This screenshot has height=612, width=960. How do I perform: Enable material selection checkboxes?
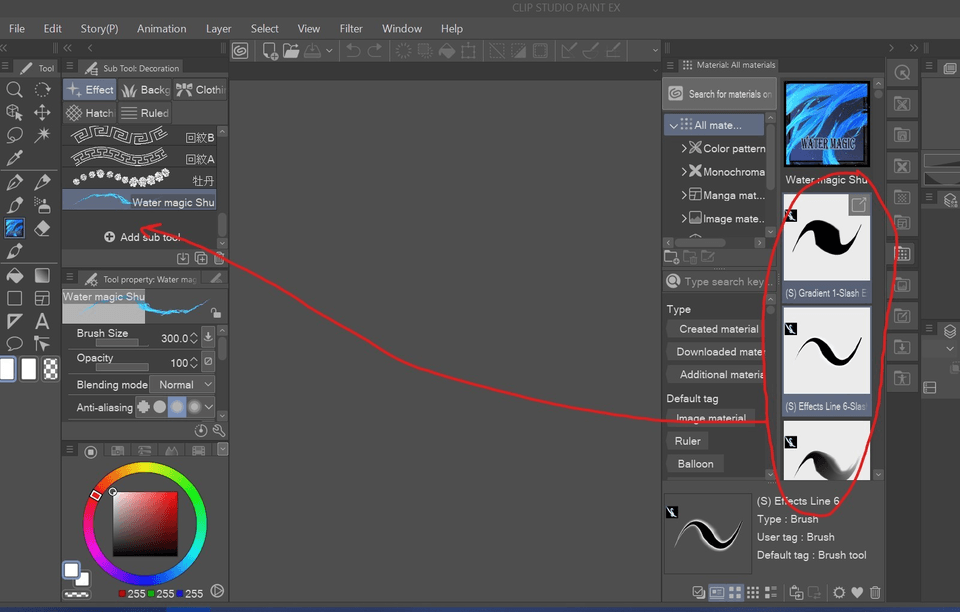[x=697, y=593]
